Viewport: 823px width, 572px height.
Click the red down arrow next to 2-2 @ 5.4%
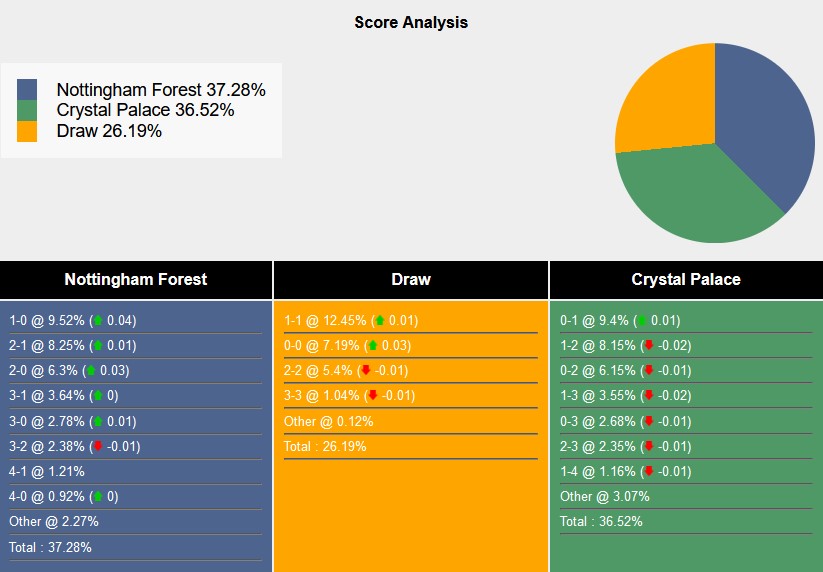(x=365, y=371)
